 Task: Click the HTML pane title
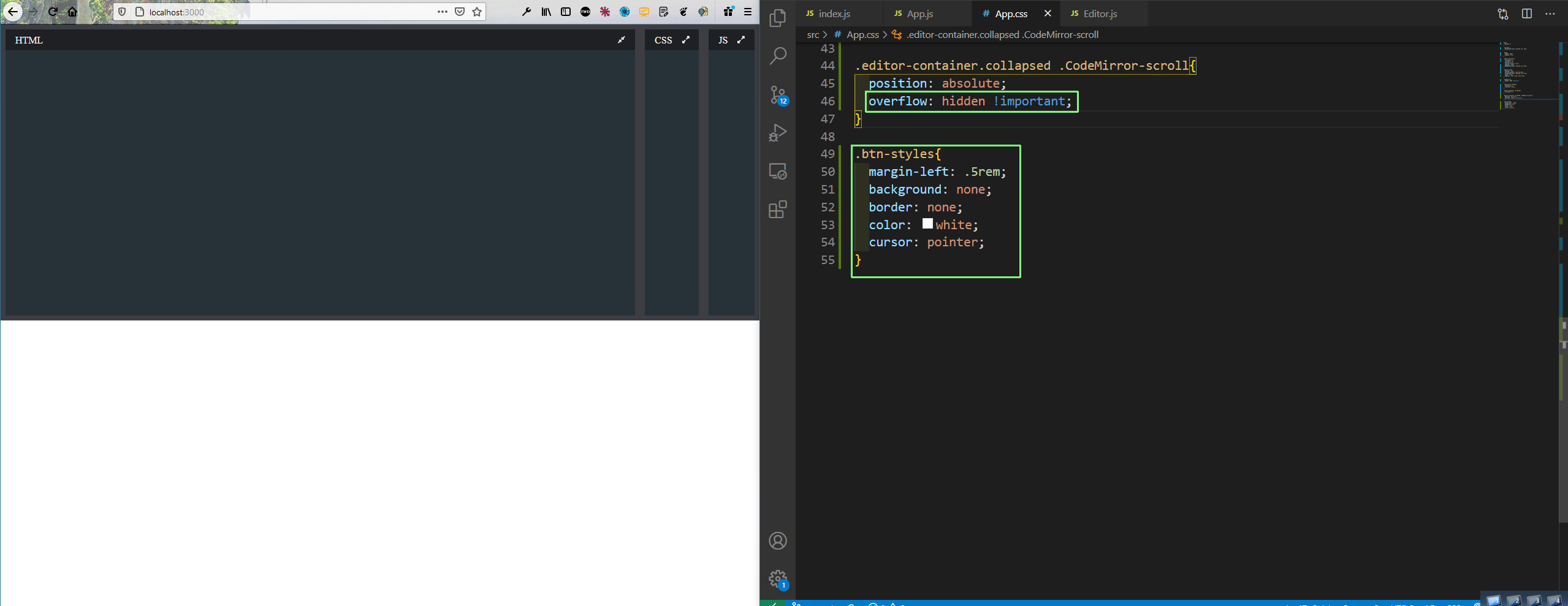tap(29, 40)
